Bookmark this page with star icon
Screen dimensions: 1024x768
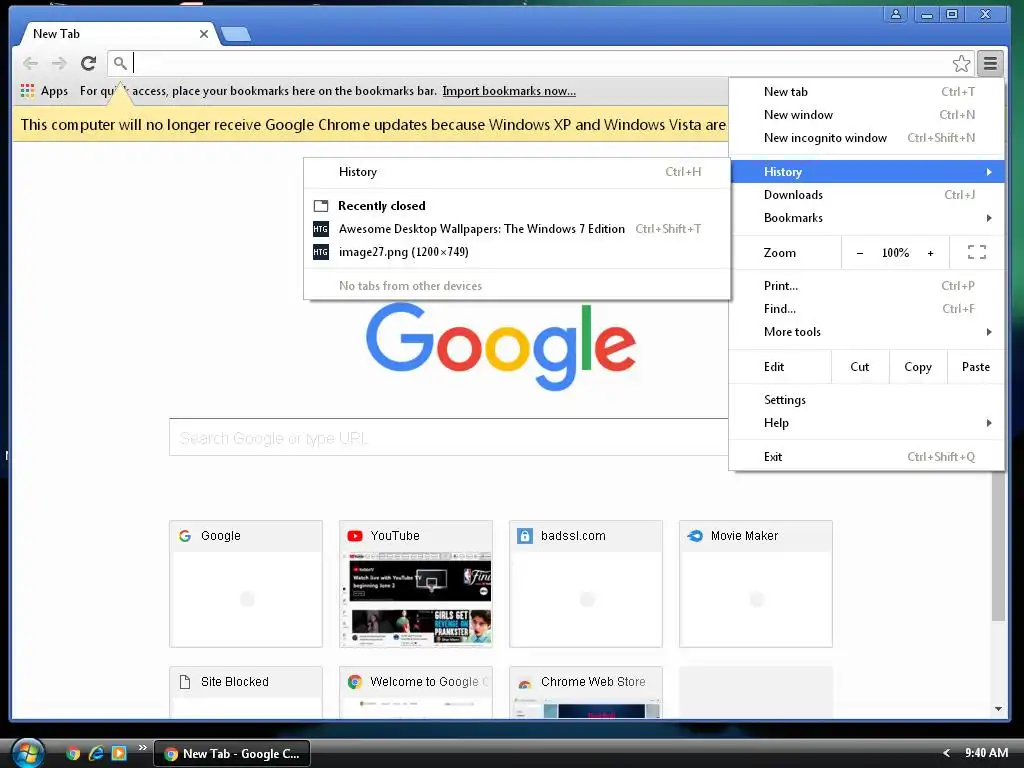coord(961,63)
